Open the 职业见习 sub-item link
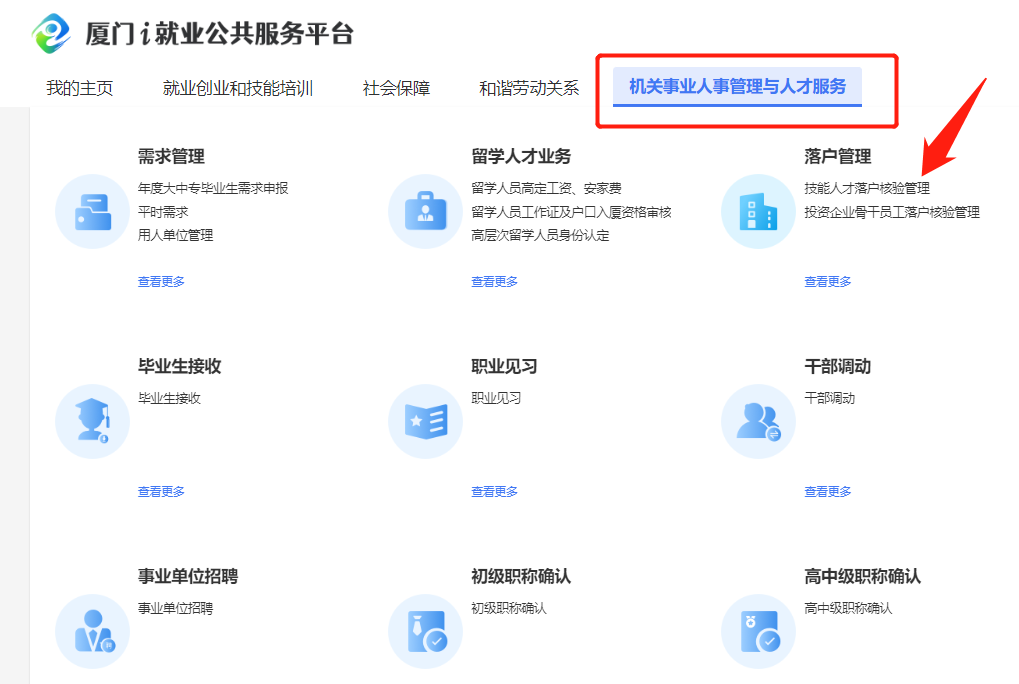The width and height of the screenshot is (1019, 684). click(x=496, y=398)
